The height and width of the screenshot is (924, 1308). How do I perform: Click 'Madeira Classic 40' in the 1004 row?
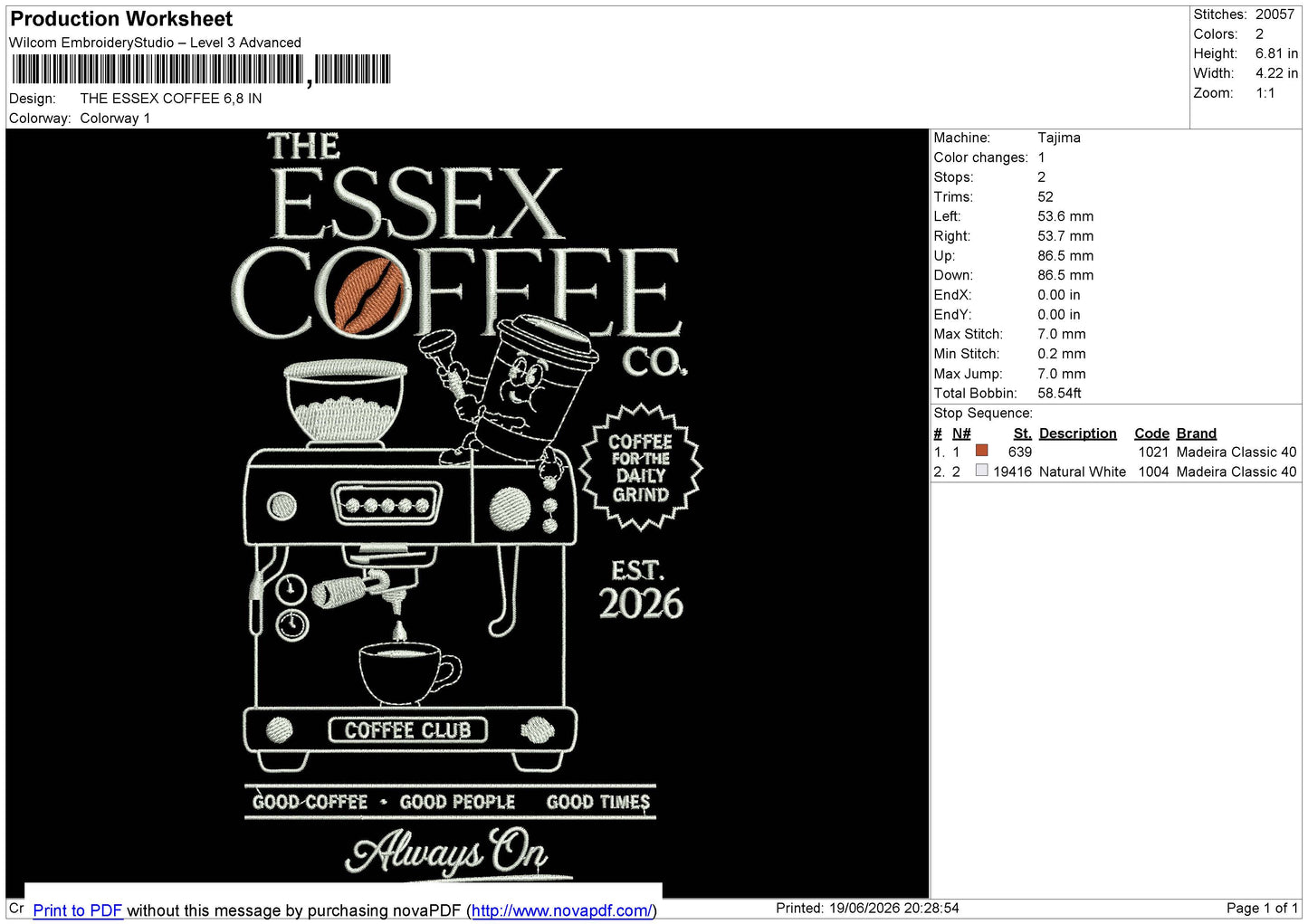point(1236,472)
